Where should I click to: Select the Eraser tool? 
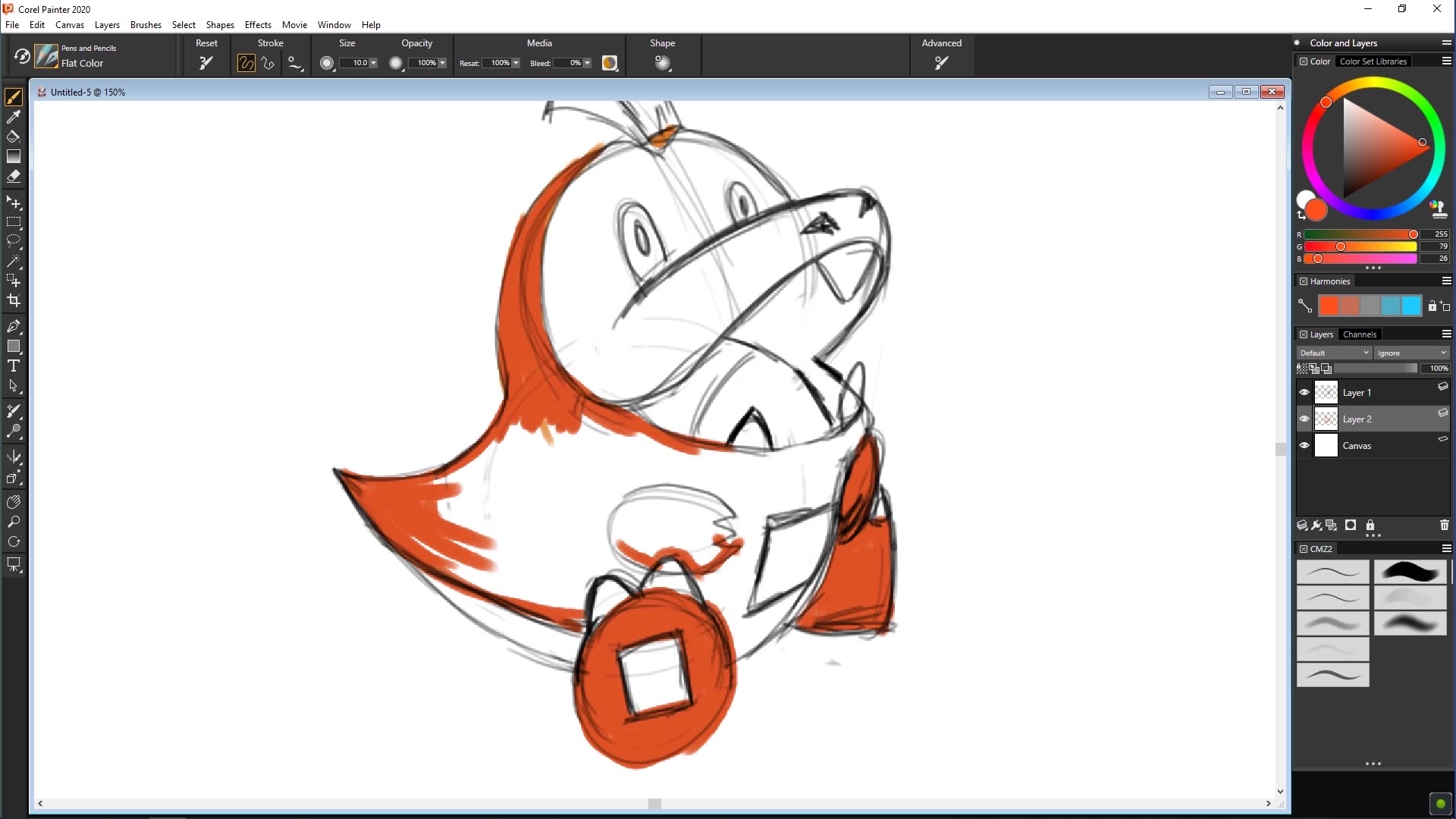pyautogui.click(x=14, y=177)
